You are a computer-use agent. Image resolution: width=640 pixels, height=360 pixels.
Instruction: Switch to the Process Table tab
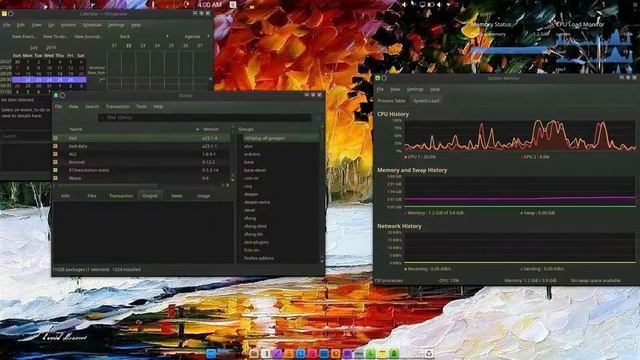pyautogui.click(x=391, y=101)
